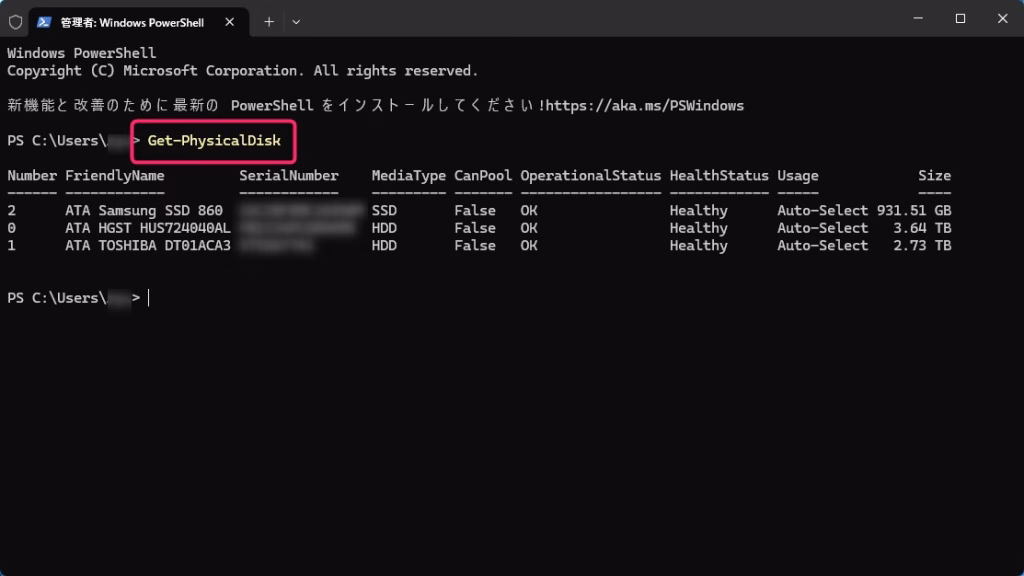Click the highlighted Get-PhysicalDisk command

213,141
